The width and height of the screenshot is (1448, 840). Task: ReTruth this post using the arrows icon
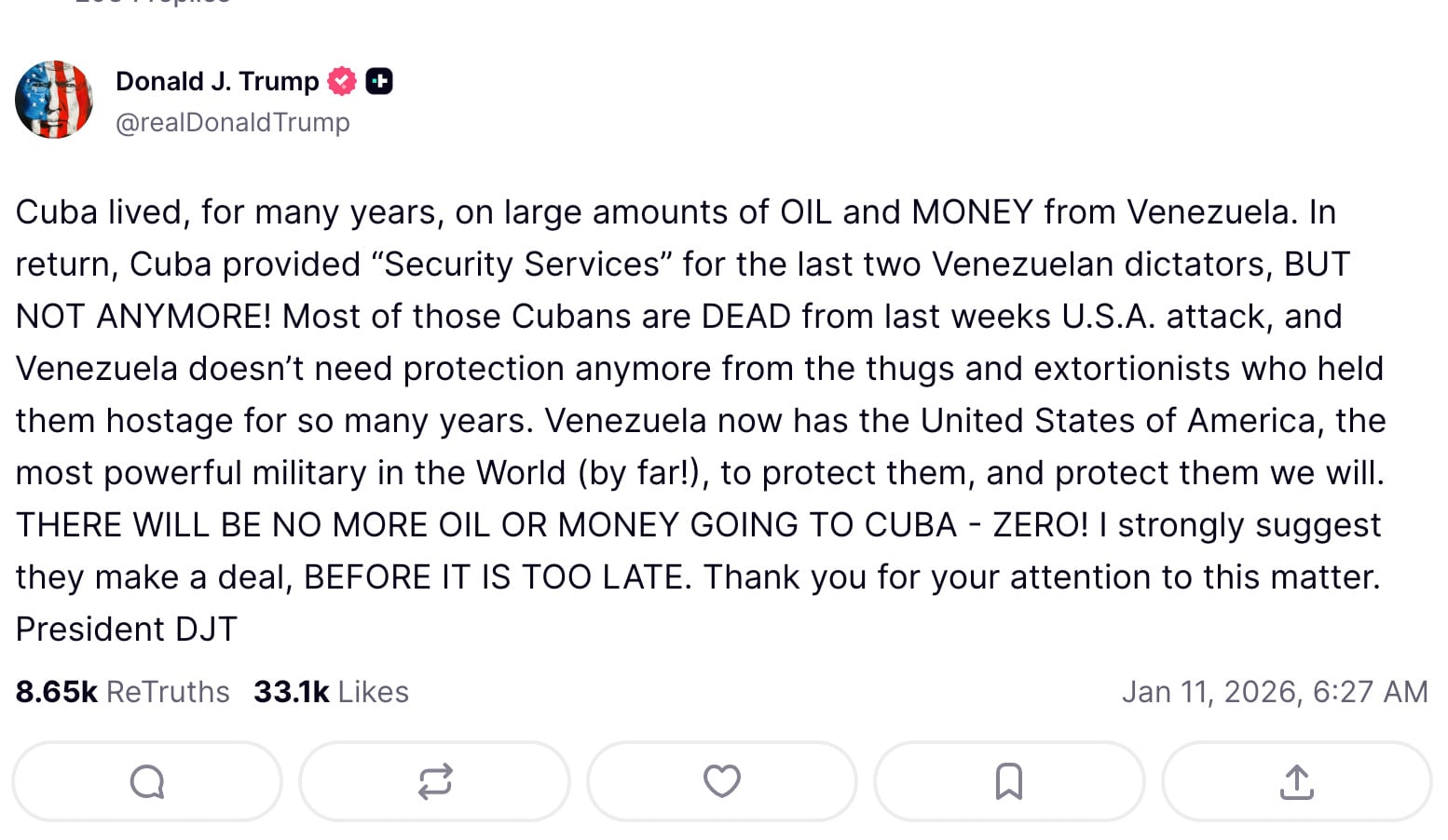pyautogui.click(x=434, y=782)
